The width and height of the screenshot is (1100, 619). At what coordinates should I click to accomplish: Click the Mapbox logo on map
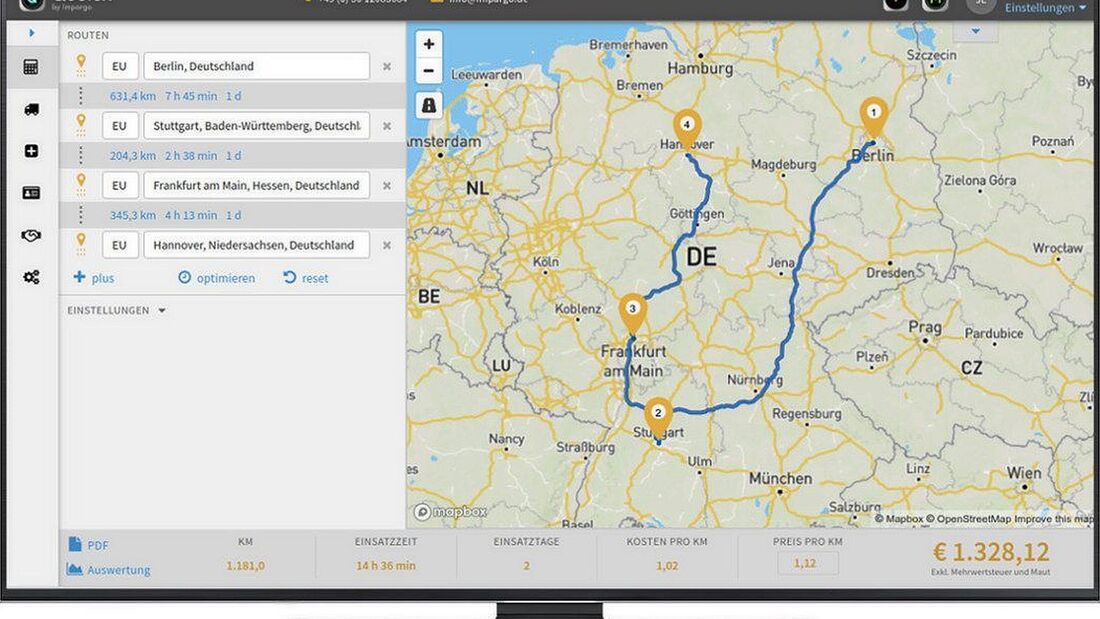(450, 512)
